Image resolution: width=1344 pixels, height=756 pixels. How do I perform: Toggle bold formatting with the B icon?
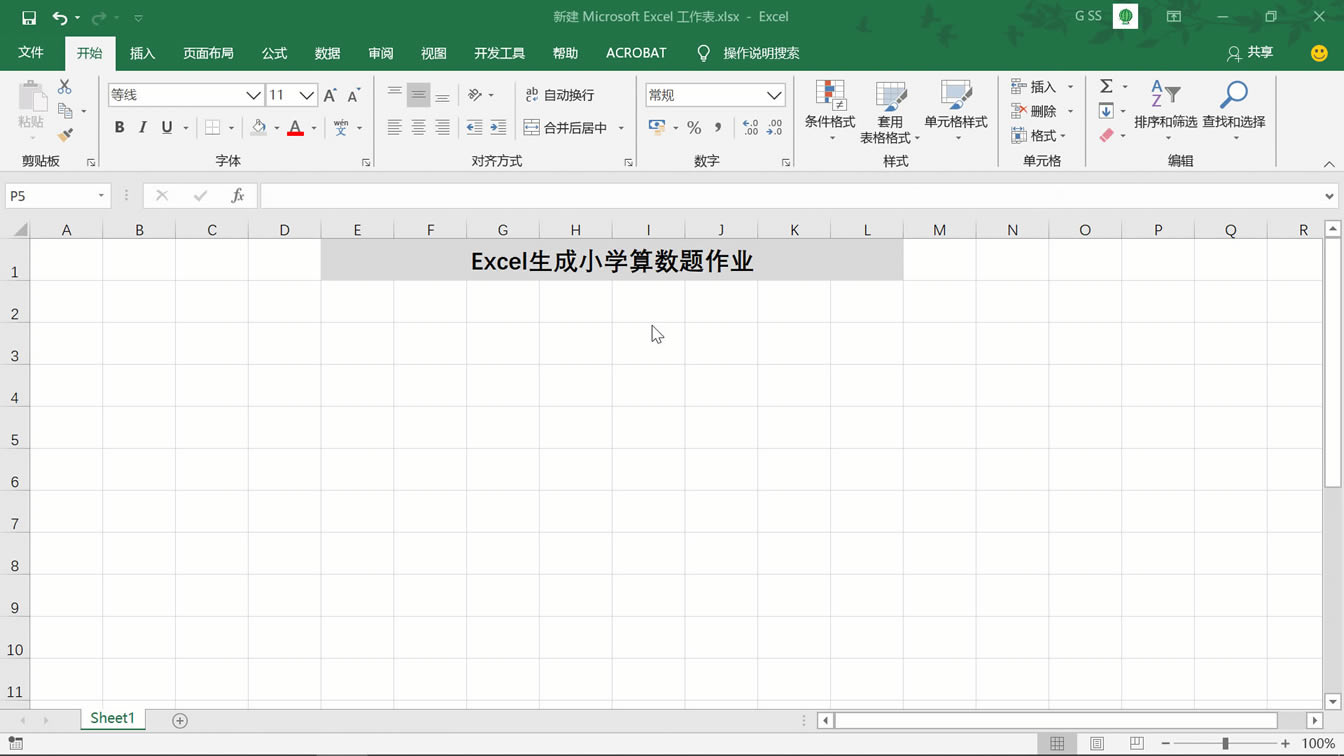[119, 127]
